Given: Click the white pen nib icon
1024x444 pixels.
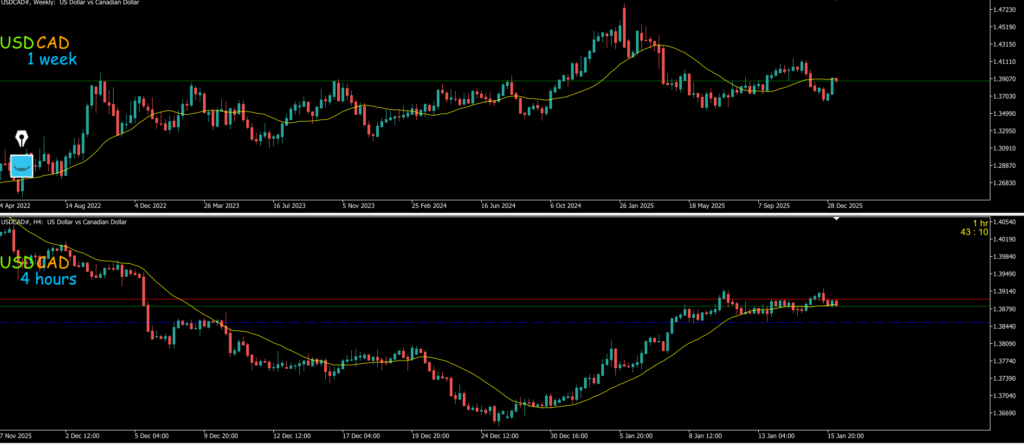Looking at the screenshot, I should 21,138.
